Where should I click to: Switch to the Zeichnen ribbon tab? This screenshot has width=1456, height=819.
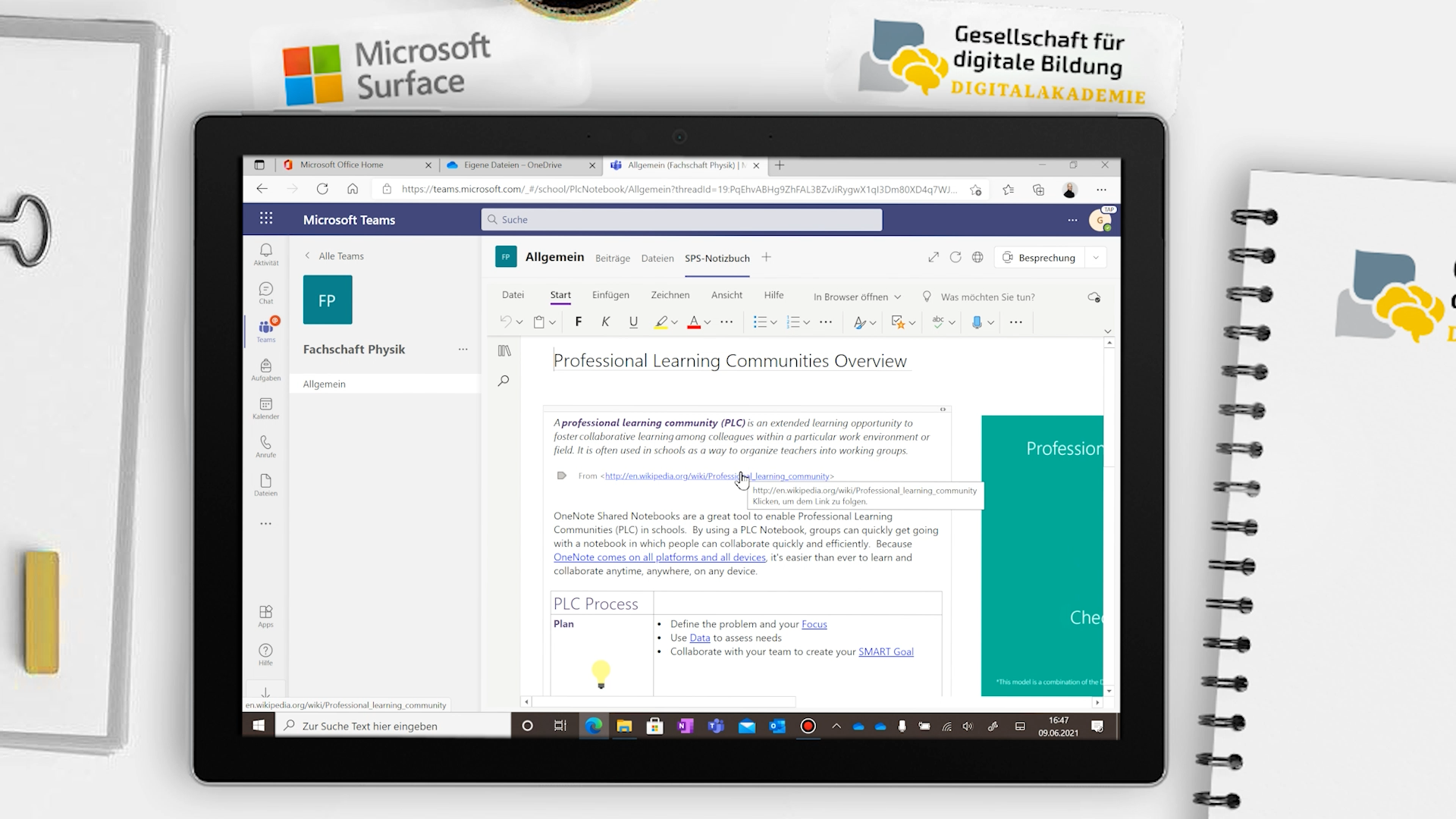pyautogui.click(x=670, y=295)
